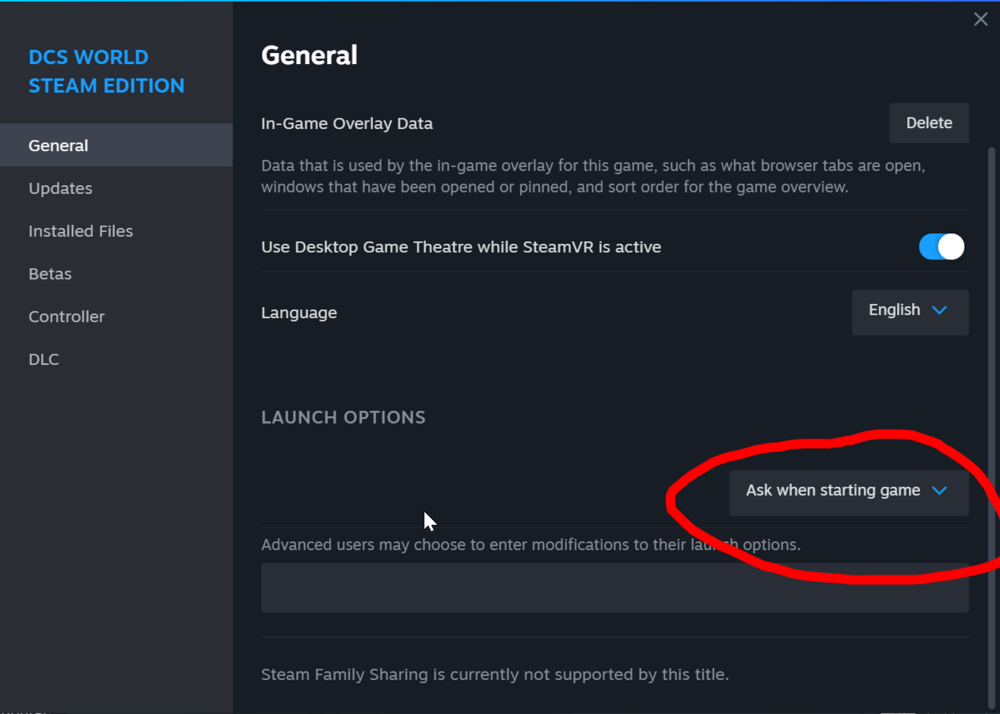Select the General sidebar tab
Image resolution: width=1000 pixels, height=714 pixels.
click(x=58, y=146)
